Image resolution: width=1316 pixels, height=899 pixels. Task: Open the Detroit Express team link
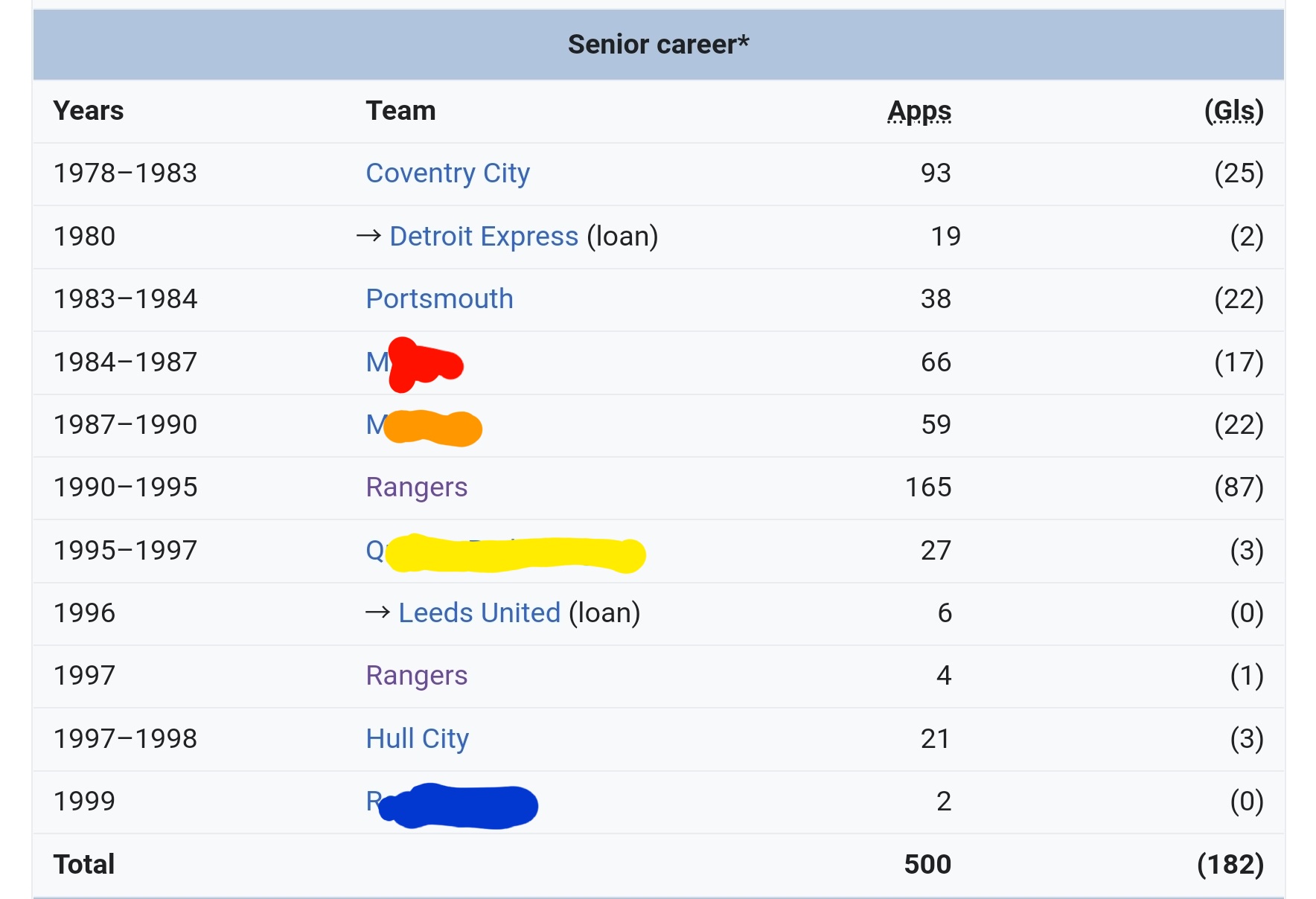point(484,236)
